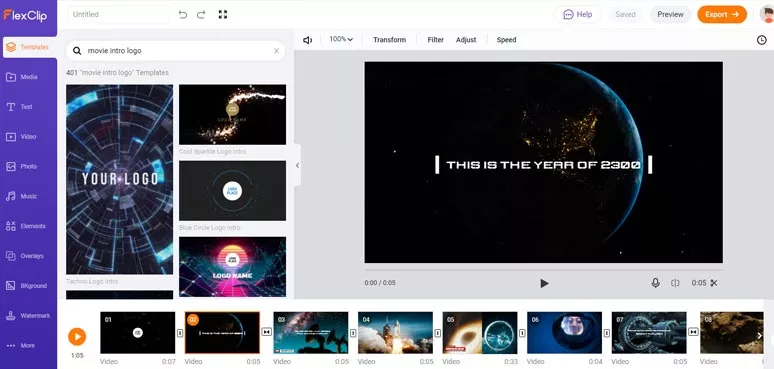The height and width of the screenshot is (369, 774).
Task: Clear the template search with X
Action: tap(276, 51)
